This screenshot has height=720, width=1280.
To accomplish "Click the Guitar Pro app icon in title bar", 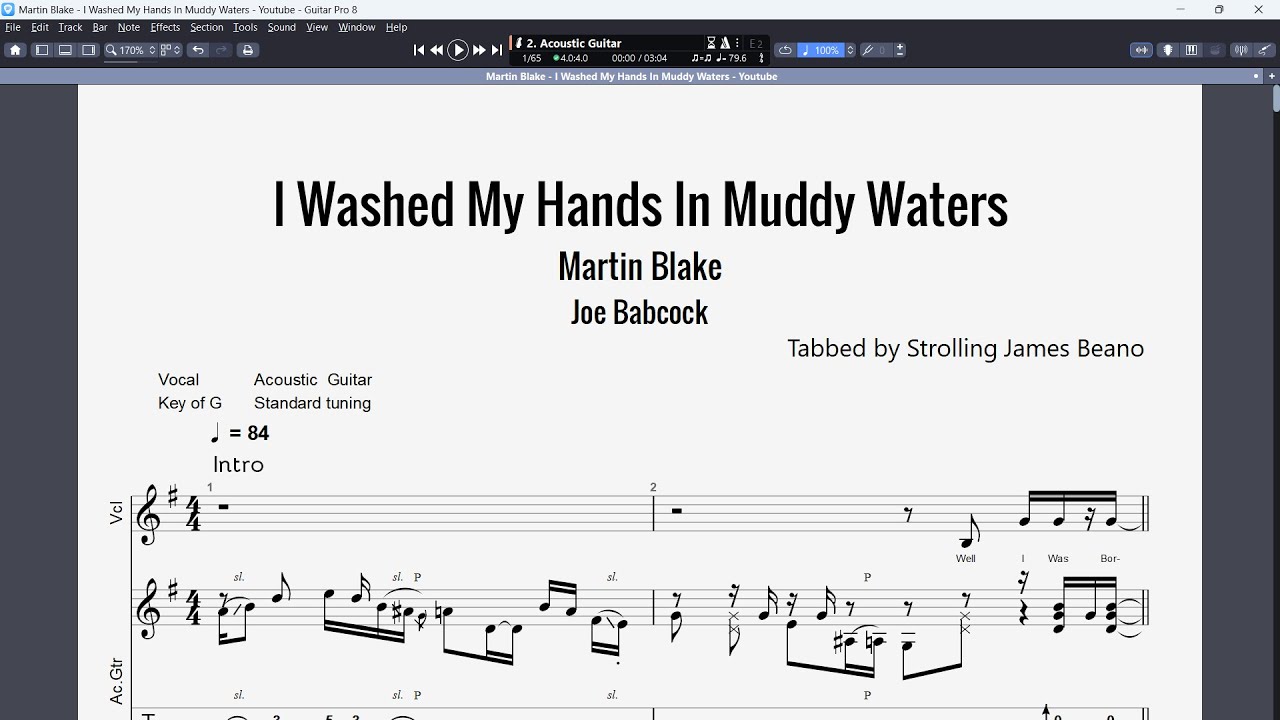I will pyautogui.click(x=9, y=9).
